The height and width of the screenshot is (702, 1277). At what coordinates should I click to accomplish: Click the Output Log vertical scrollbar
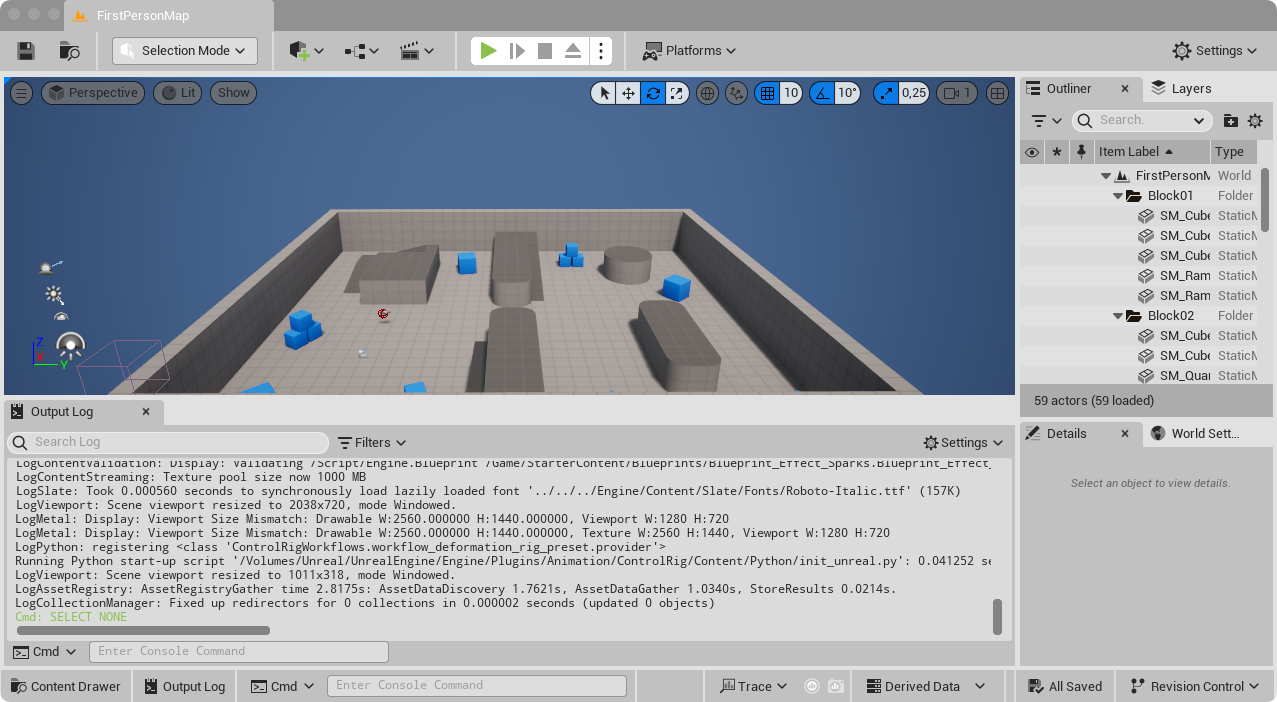pos(997,617)
